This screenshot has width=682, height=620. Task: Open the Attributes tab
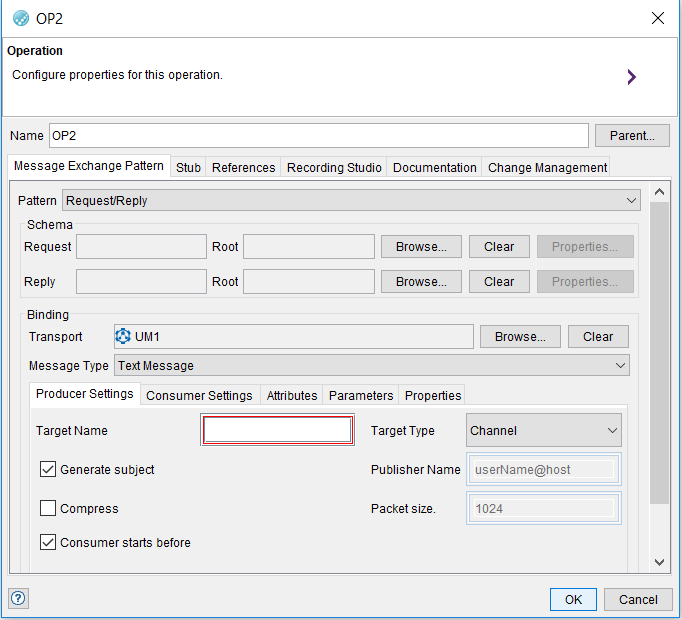tap(292, 395)
